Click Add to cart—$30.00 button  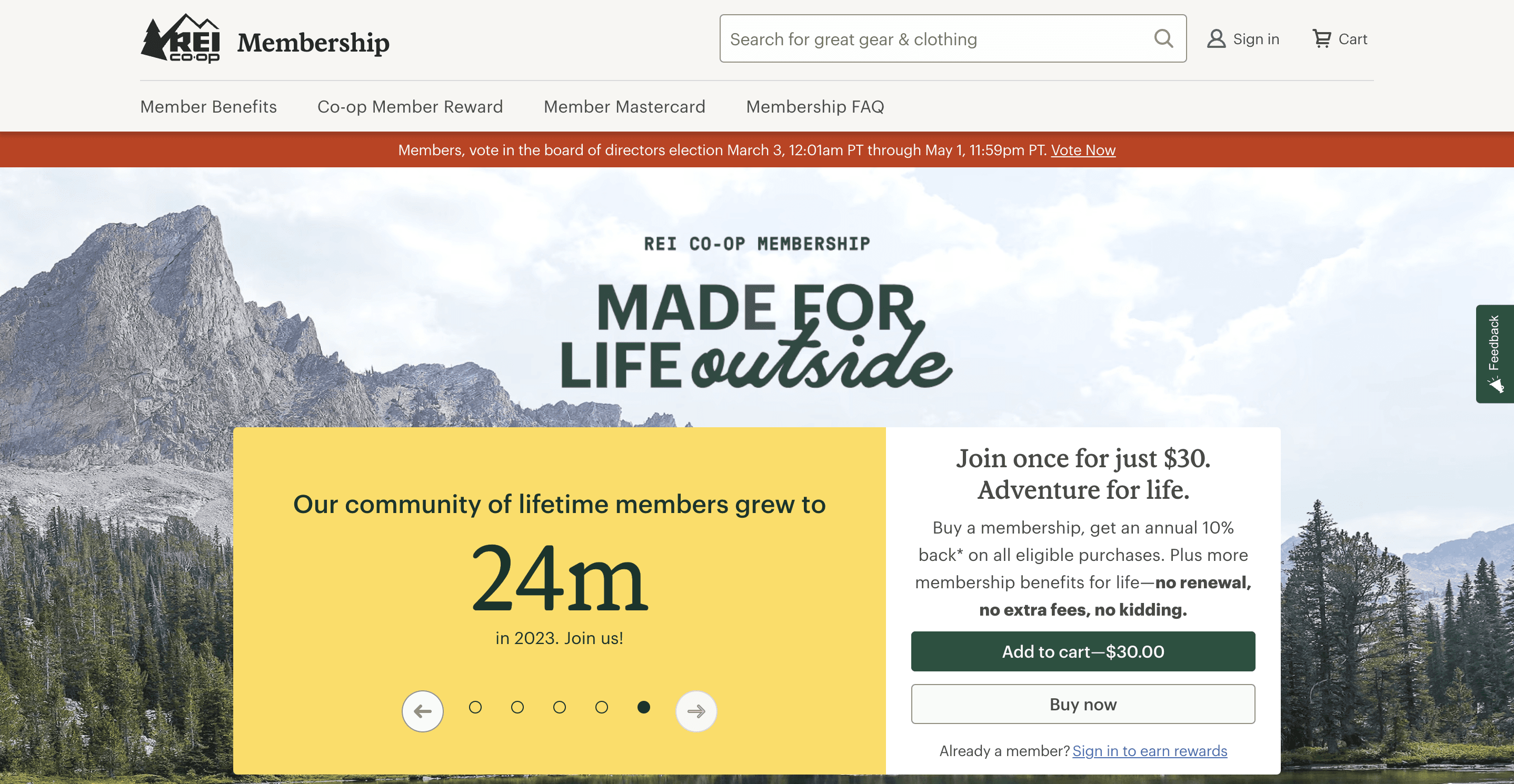1083,651
